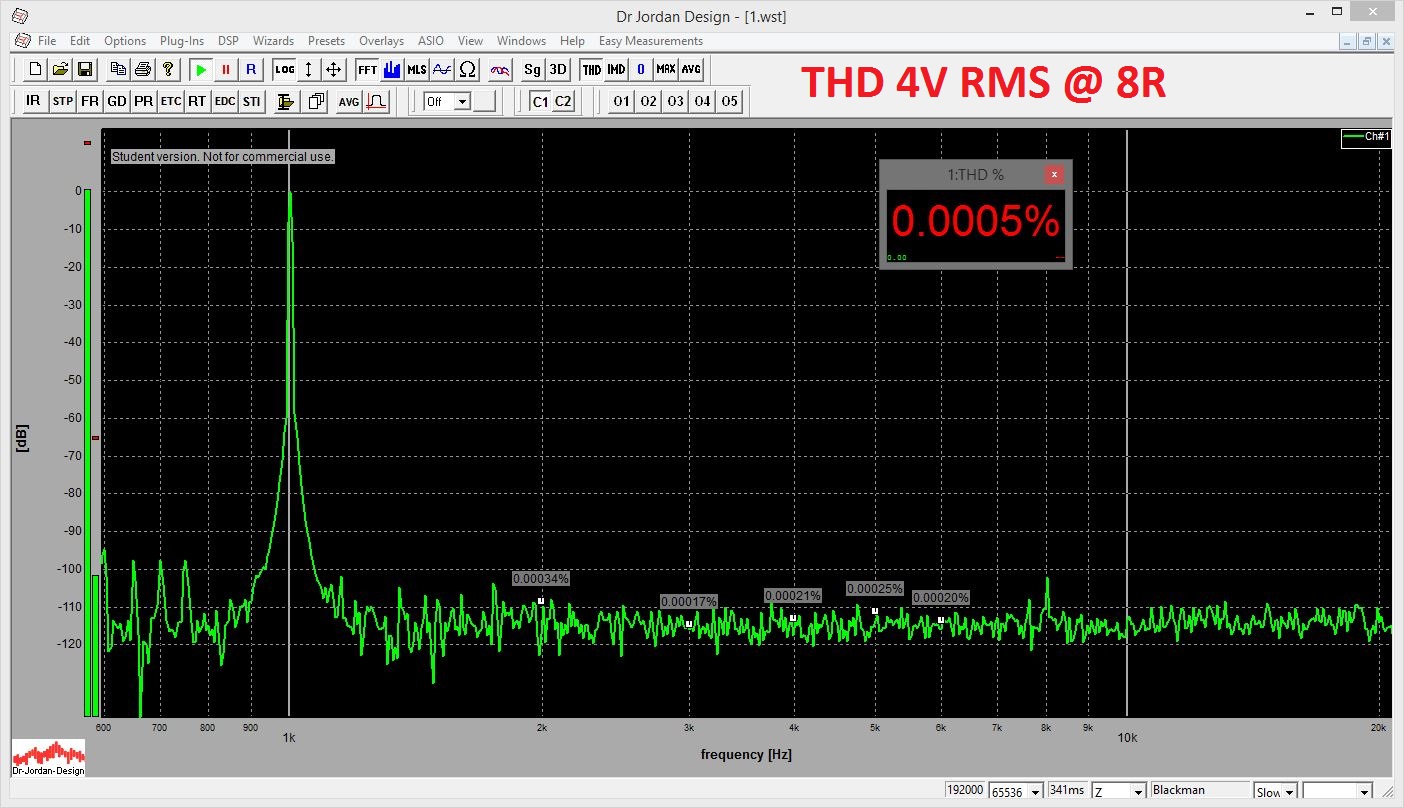Select RT reverberation time view

(198, 101)
